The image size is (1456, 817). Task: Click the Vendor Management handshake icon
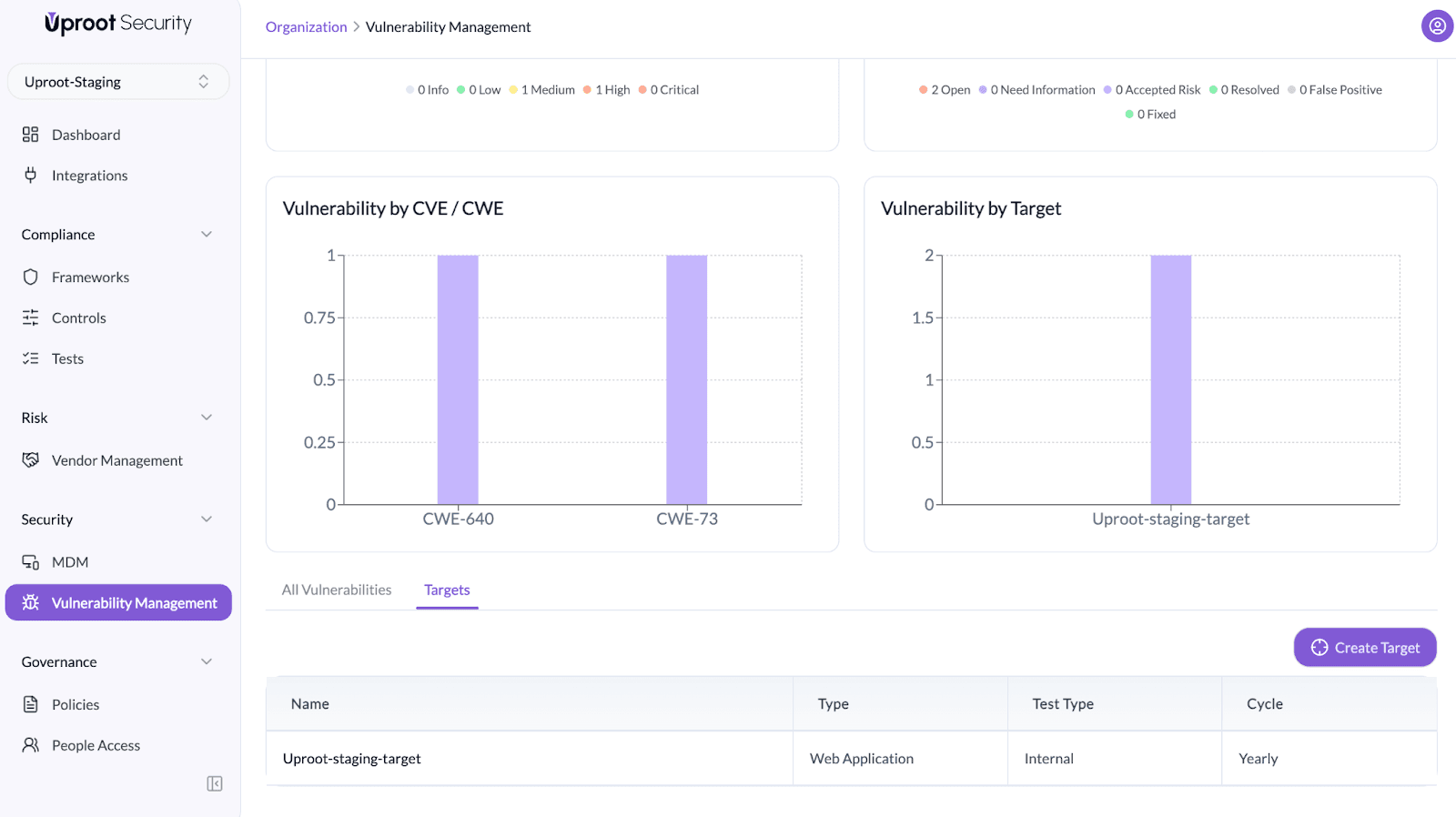point(30,460)
